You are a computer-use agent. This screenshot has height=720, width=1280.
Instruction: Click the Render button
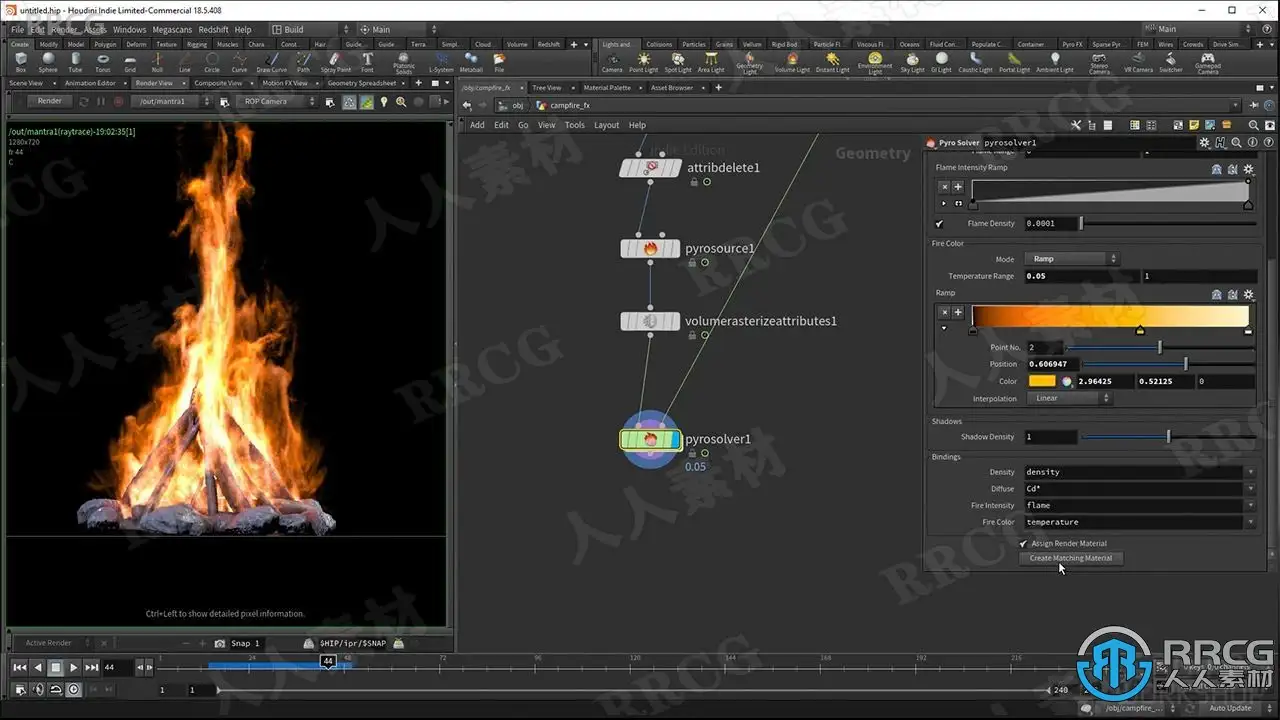pyautogui.click(x=49, y=101)
